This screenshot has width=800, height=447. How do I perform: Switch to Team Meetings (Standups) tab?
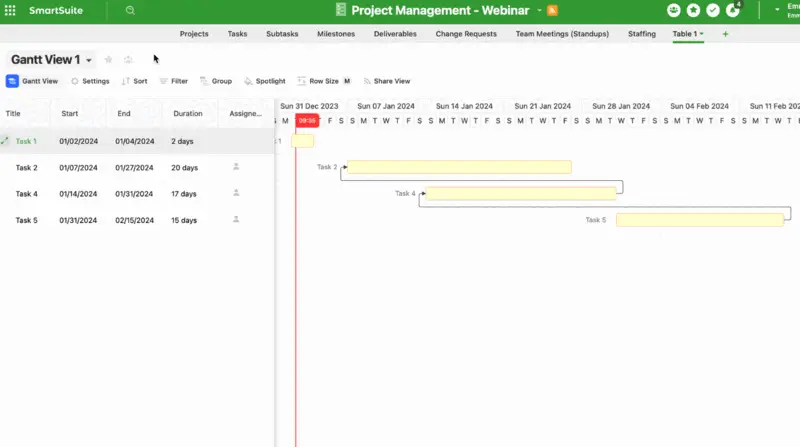[562, 34]
